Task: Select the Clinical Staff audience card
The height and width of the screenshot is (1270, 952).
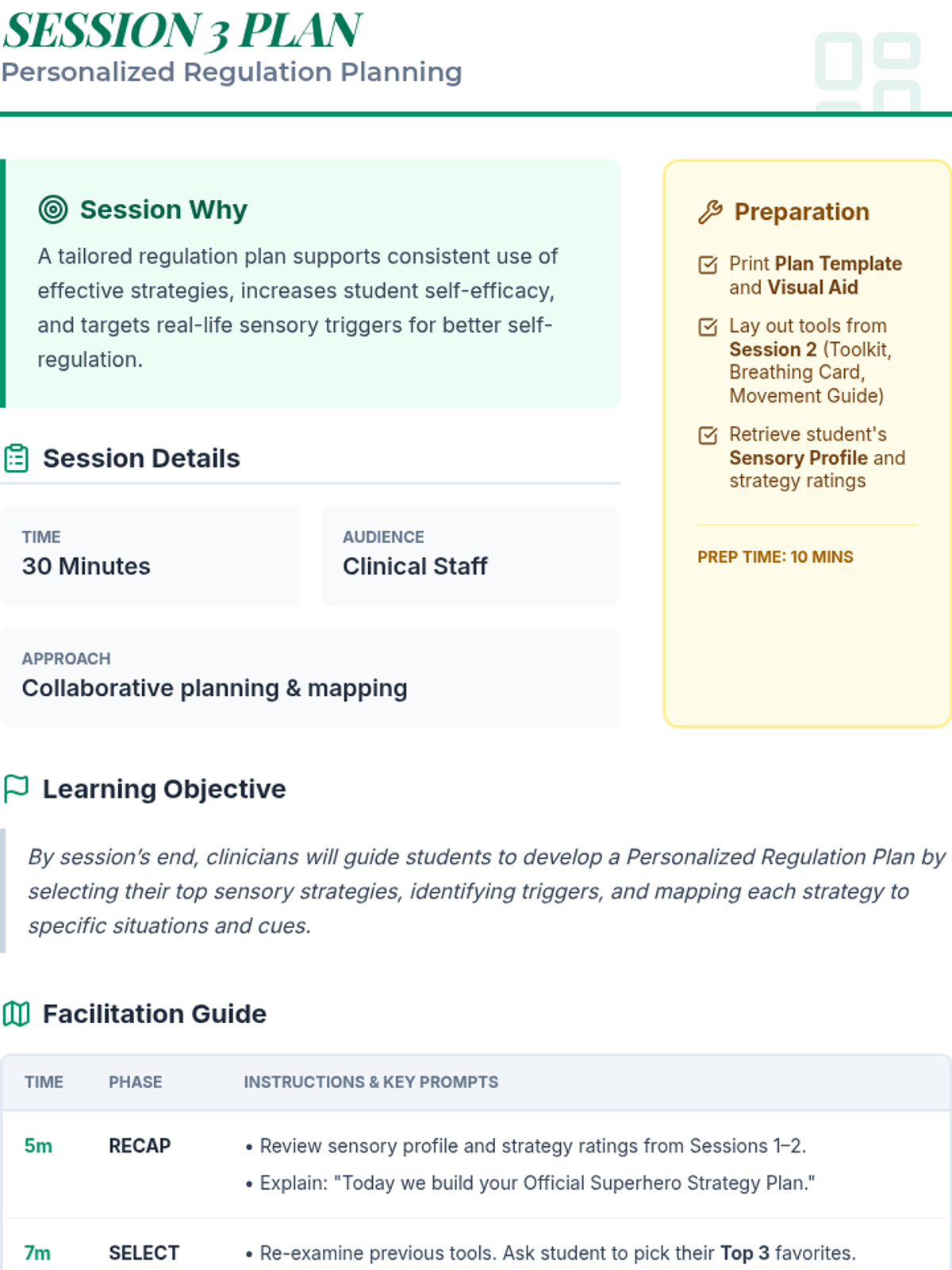Action: 470,556
